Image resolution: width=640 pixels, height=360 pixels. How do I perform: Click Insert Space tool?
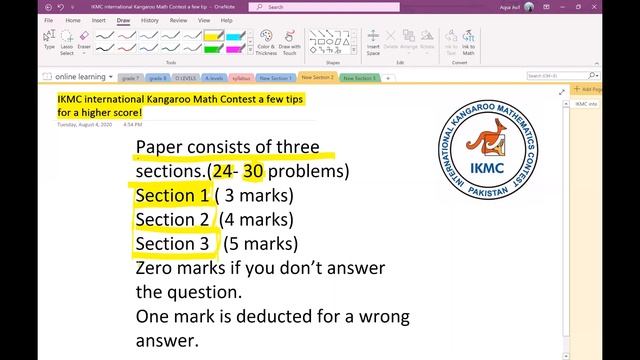pos(373,42)
